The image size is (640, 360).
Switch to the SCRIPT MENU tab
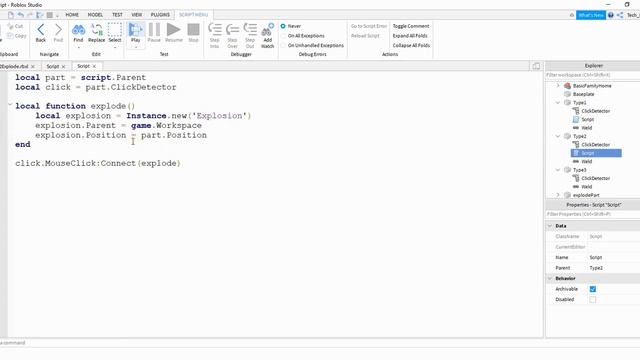(x=193, y=15)
